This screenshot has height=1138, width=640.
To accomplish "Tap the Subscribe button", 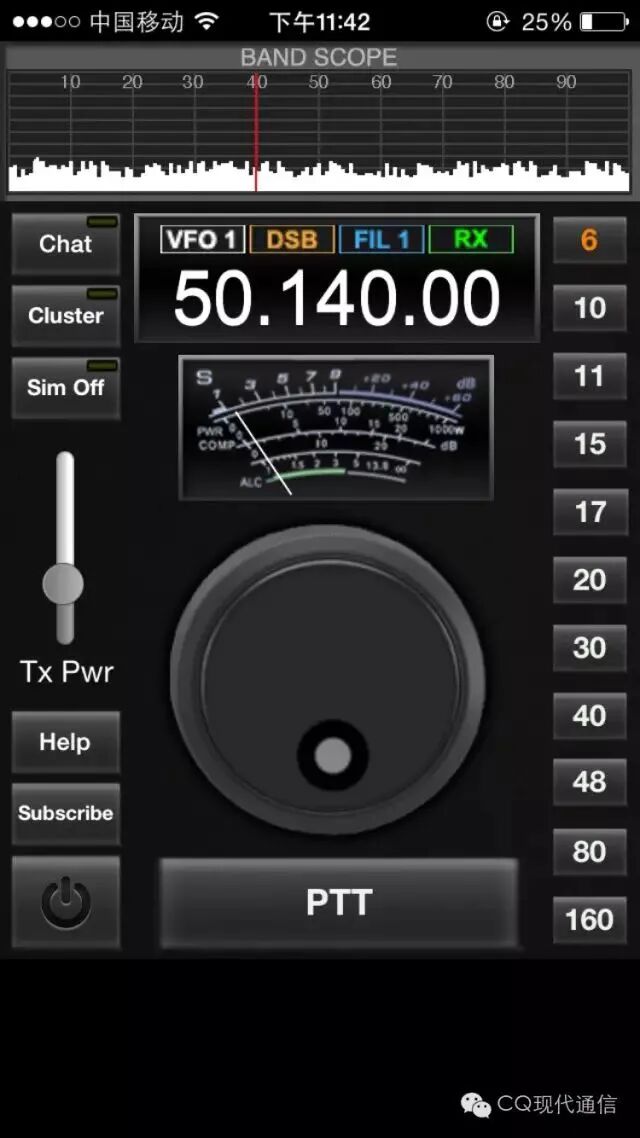I will click(66, 813).
